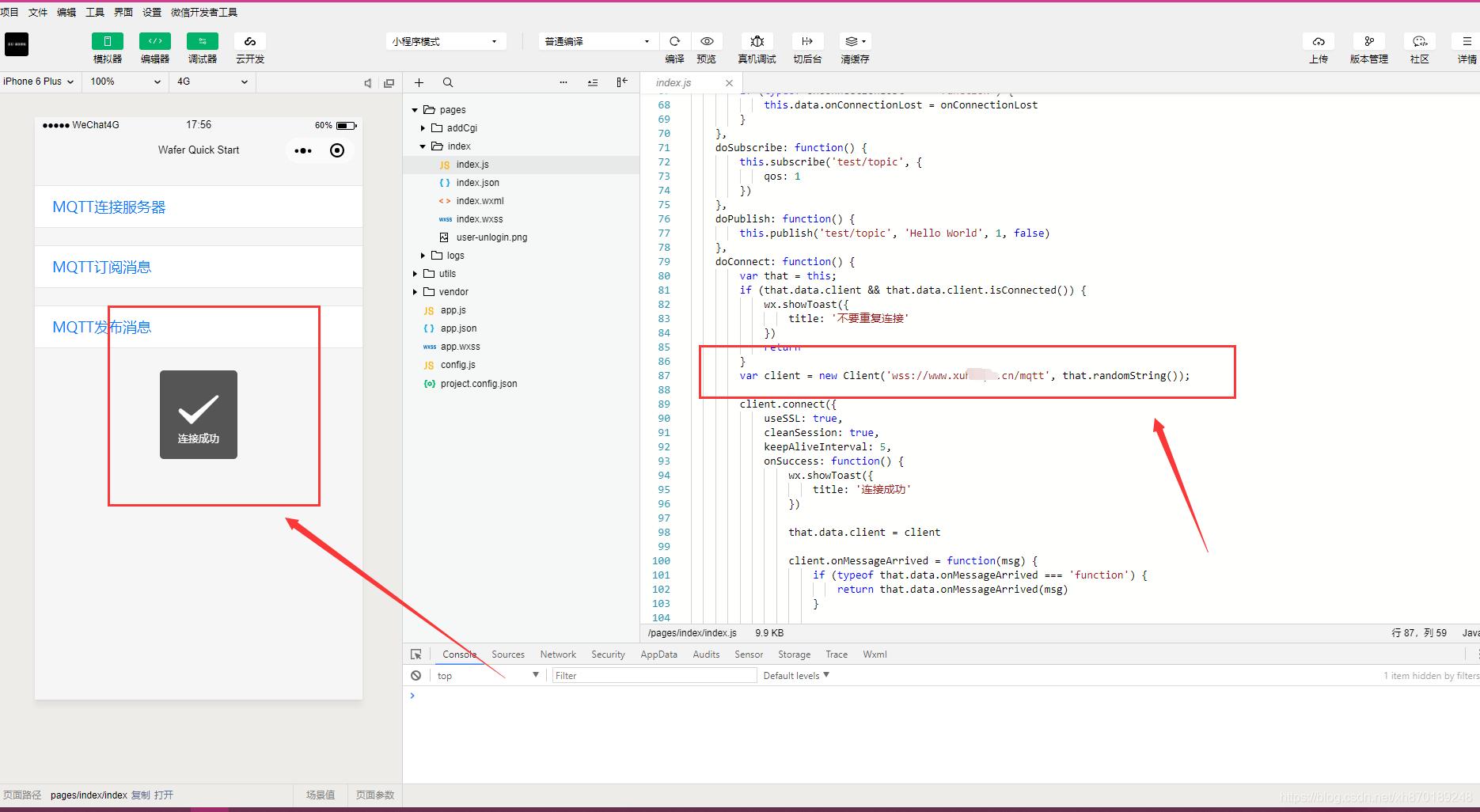
Task: Tap MQTT连接服务器 in the simulator
Action: [x=199, y=207]
